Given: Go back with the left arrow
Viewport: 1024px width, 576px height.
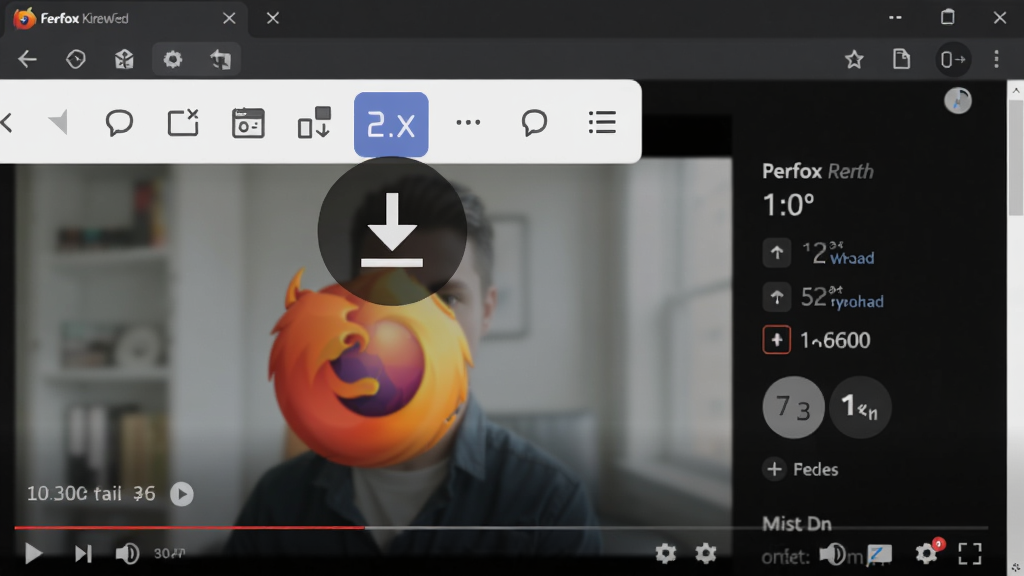Looking at the screenshot, I should point(27,59).
